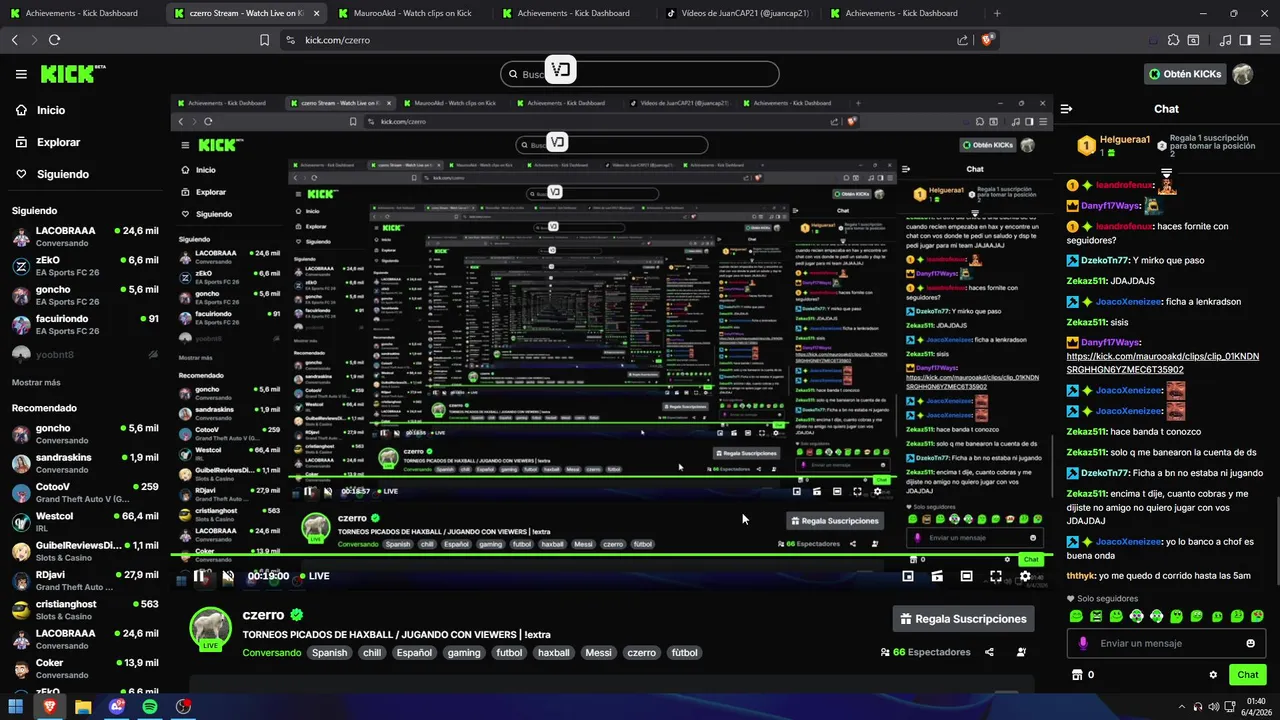Open player settings gear icon

(1025, 576)
